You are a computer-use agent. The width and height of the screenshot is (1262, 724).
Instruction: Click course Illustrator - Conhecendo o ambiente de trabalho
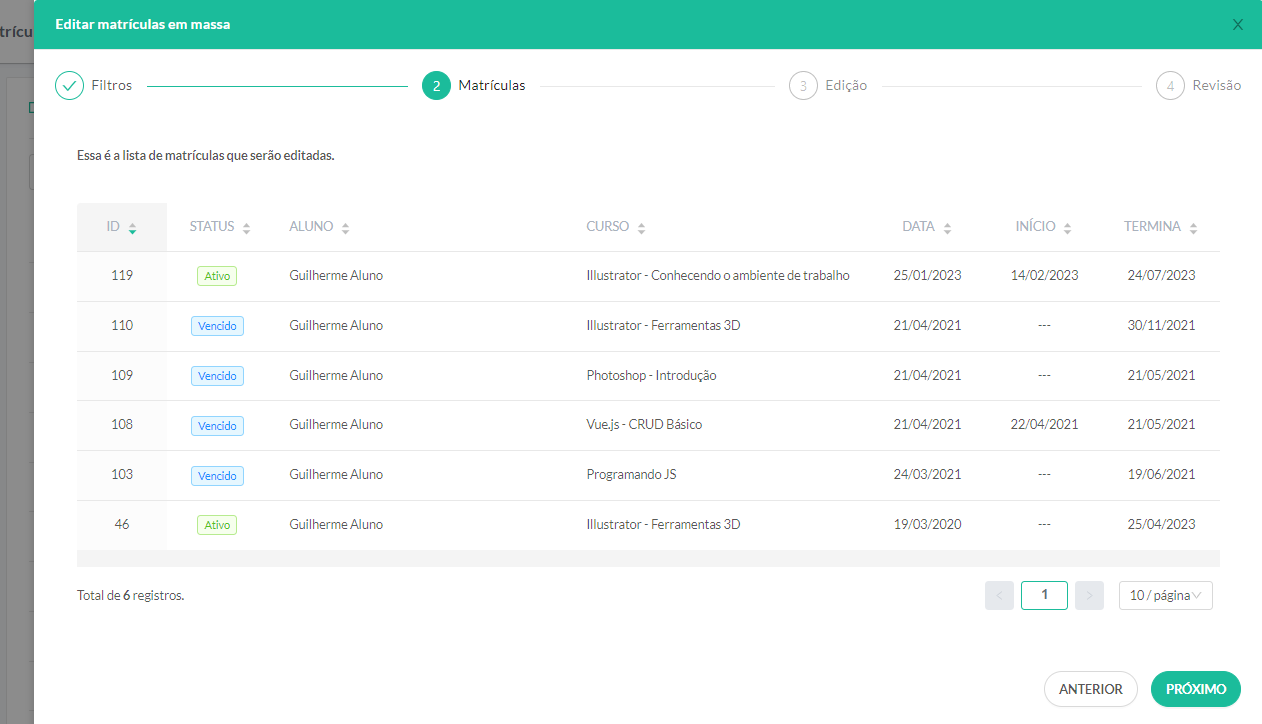coord(718,276)
